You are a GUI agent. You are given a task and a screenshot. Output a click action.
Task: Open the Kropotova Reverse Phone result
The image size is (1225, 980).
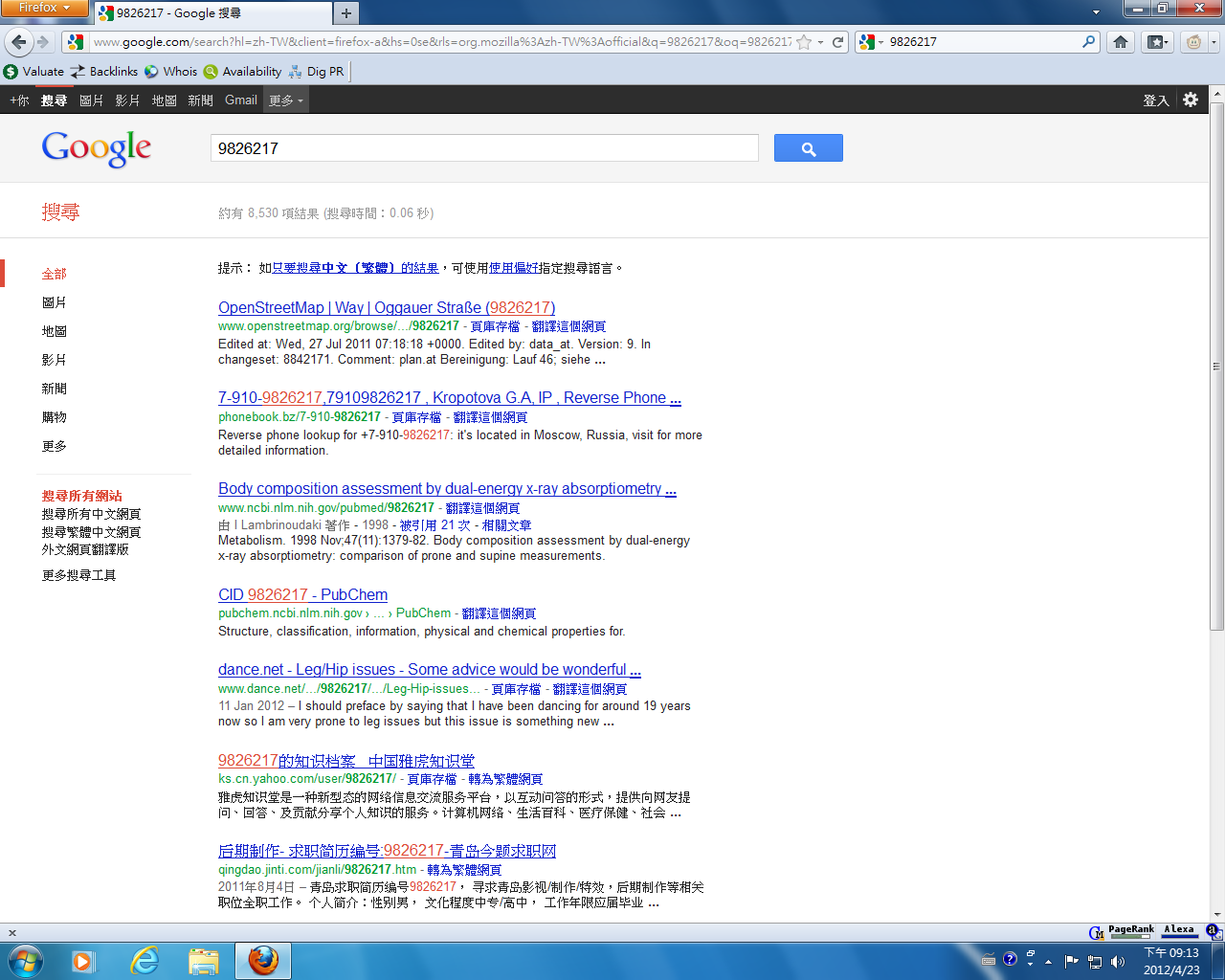pyautogui.click(x=450, y=397)
